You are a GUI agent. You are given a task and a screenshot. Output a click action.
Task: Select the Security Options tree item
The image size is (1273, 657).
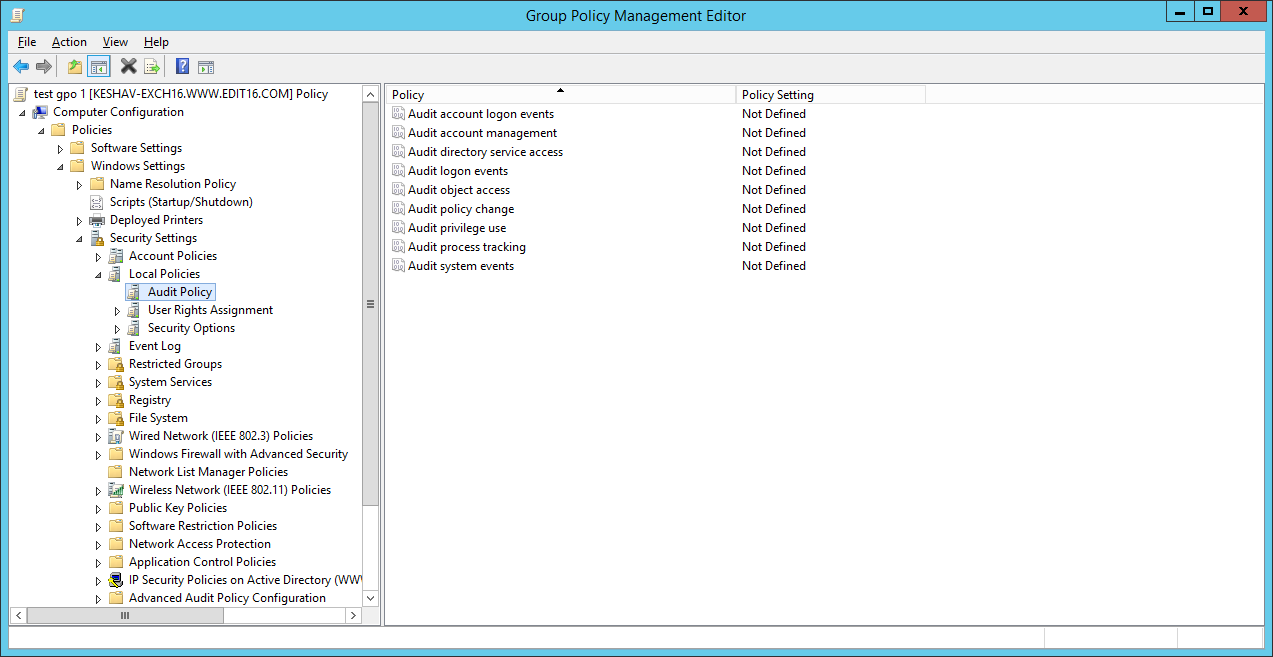point(191,328)
